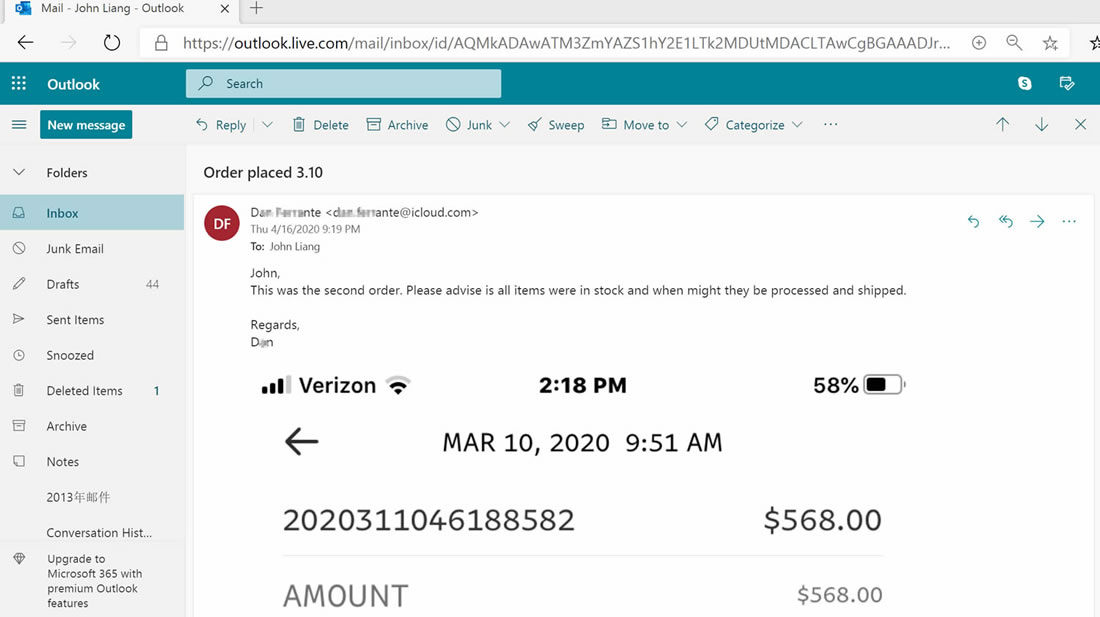This screenshot has height=617, width=1100.
Task: Refresh the browser page
Action: click(x=112, y=43)
